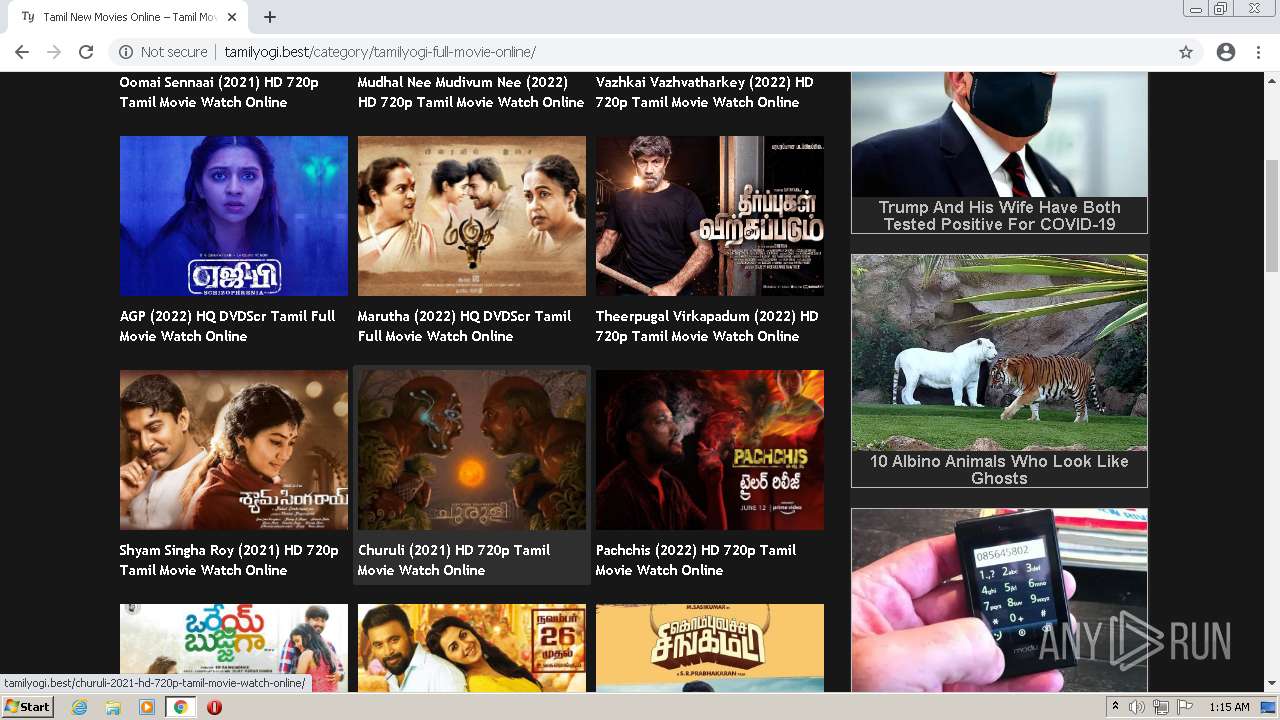Open the volume speaker tray icon

(x=1137, y=707)
